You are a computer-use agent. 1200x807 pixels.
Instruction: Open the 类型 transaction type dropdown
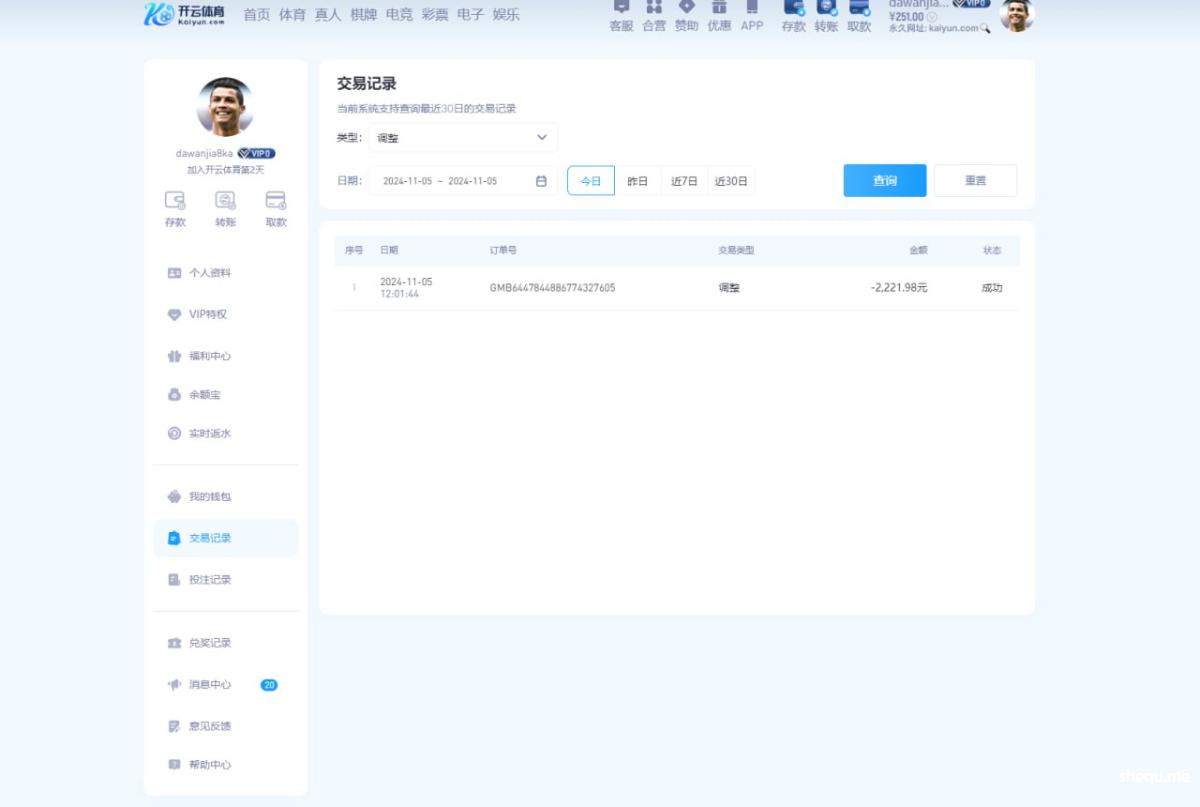point(463,137)
